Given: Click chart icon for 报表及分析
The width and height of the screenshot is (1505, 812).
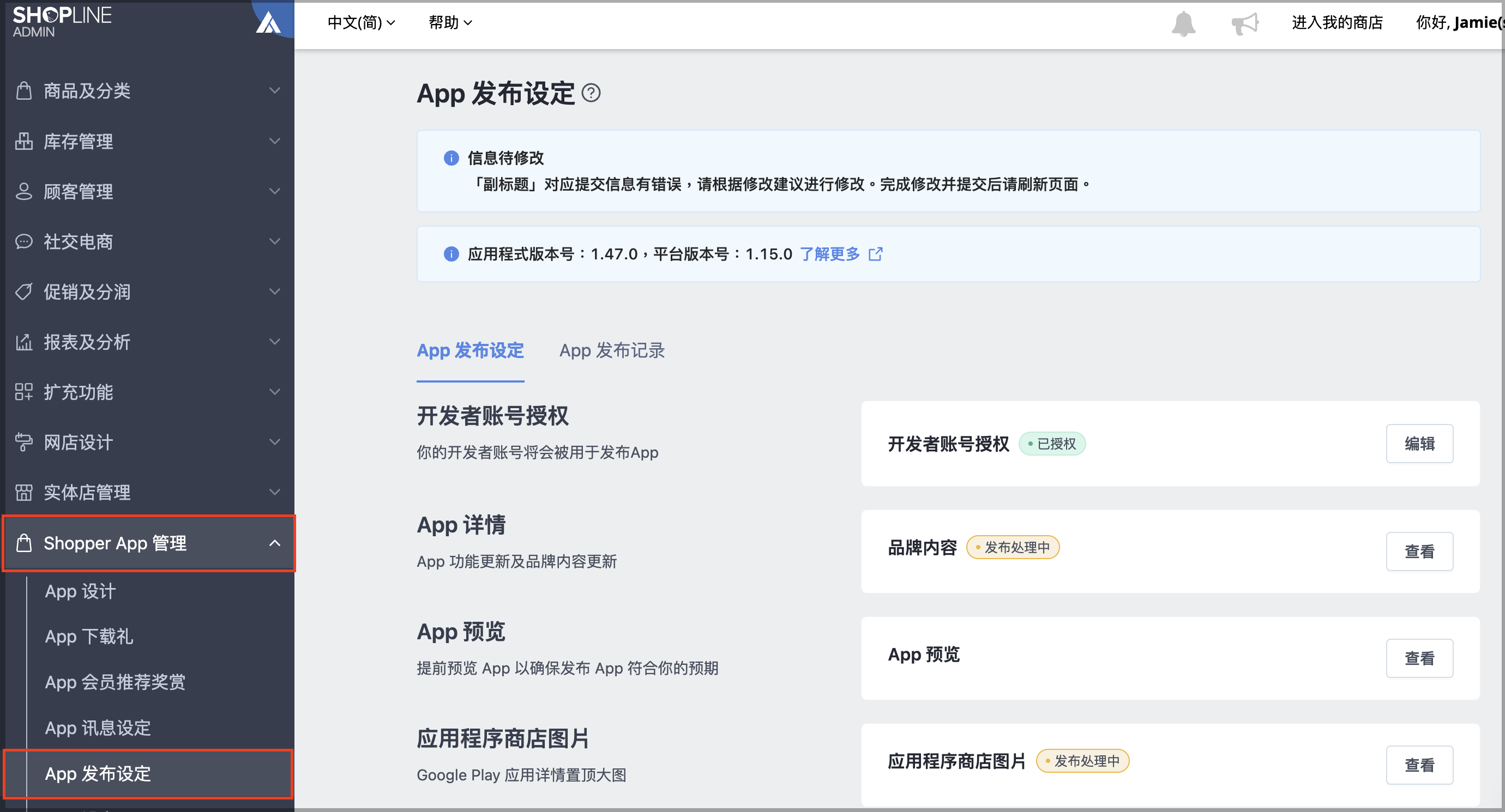Looking at the screenshot, I should [x=23, y=342].
